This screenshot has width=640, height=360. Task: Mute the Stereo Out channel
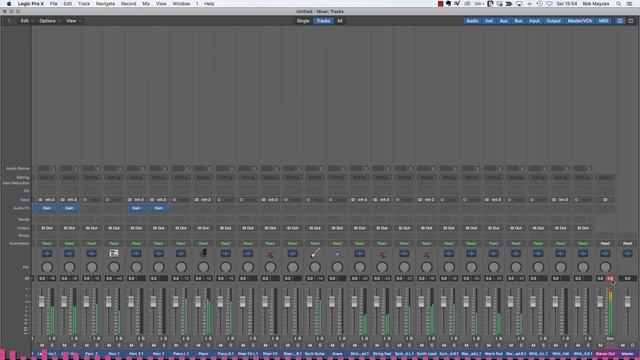(600, 345)
